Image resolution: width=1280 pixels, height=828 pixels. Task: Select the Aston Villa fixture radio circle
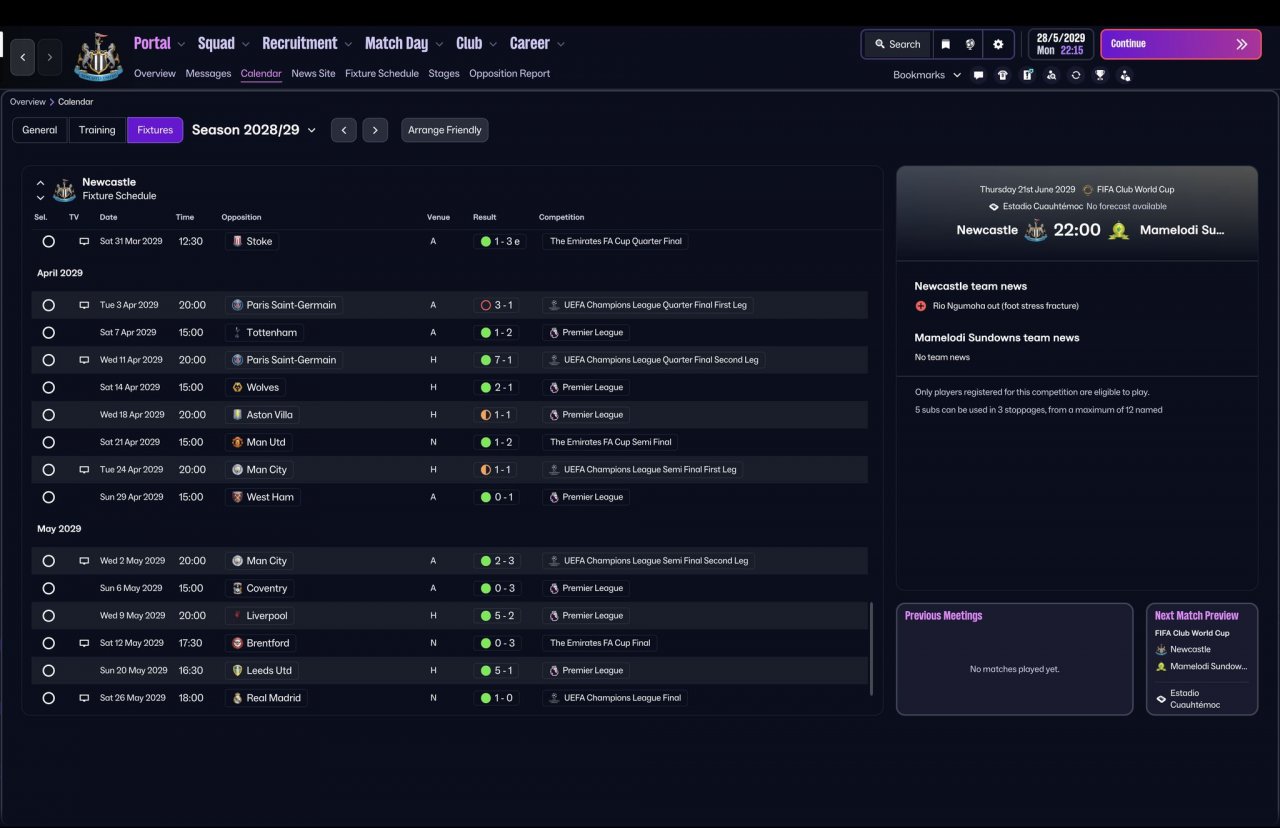point(48,414)
